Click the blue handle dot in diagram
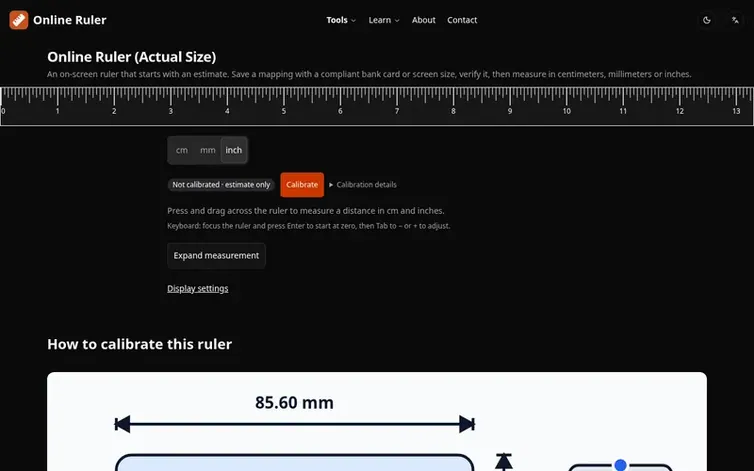Screen dimensions: 754x471 [620, 465]
